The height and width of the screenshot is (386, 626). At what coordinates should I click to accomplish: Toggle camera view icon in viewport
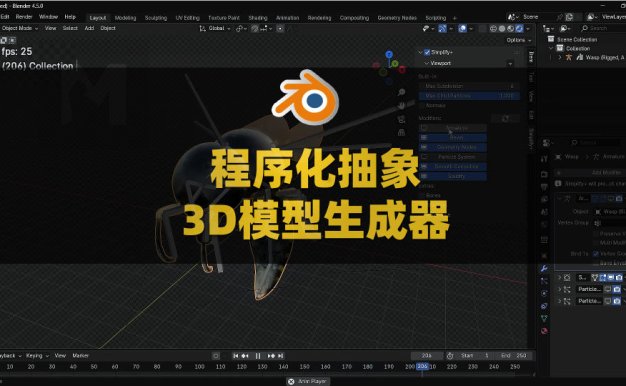[401, 119]
